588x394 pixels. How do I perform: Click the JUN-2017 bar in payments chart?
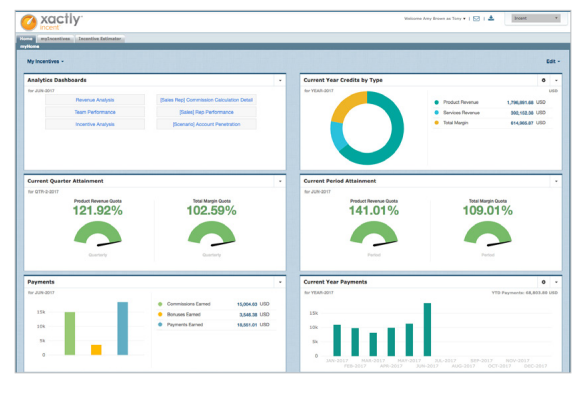tap(427, 330)
